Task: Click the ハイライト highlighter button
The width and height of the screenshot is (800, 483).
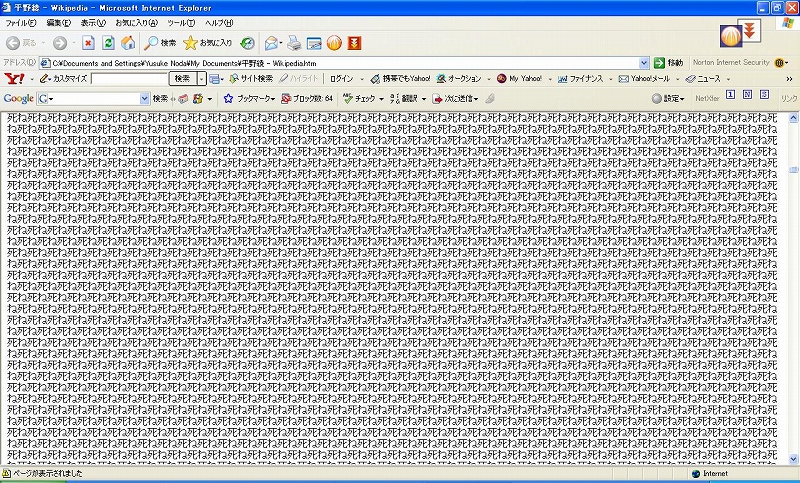Action: 298,79
